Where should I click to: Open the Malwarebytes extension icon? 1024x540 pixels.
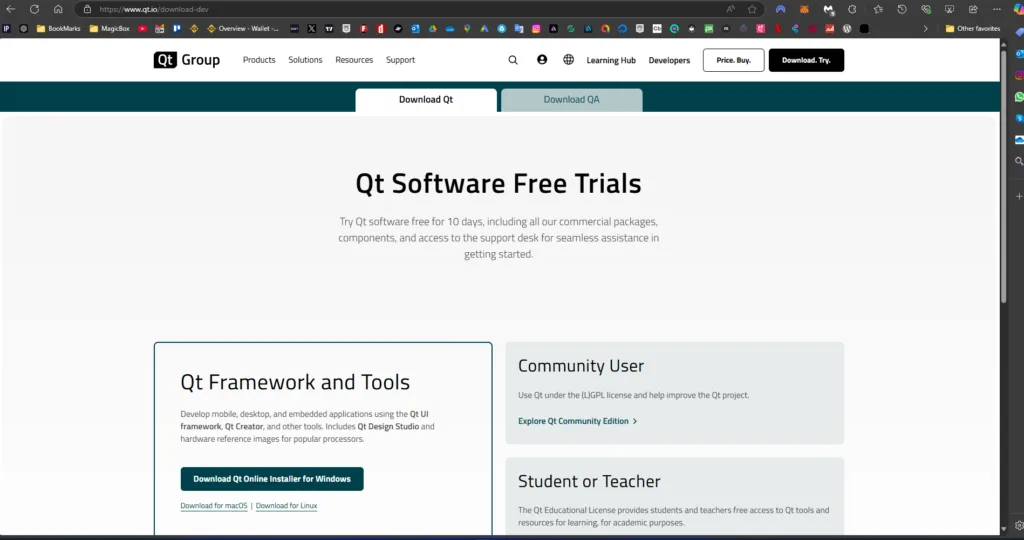pos(829,9)
